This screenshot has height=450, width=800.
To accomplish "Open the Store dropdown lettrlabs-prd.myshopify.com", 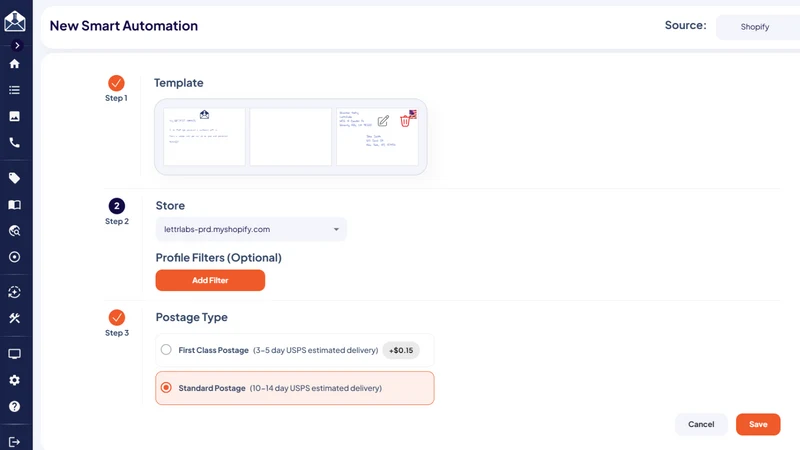I will pyautogui.click(x=251, y=229).
